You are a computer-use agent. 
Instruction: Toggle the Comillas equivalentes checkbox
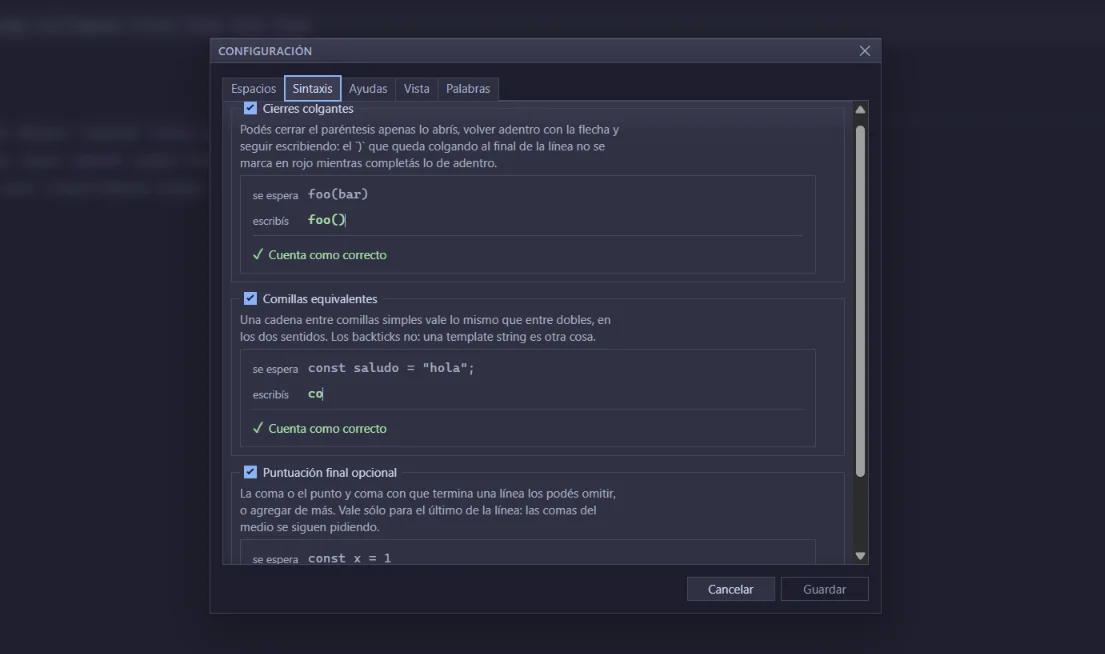250,298
